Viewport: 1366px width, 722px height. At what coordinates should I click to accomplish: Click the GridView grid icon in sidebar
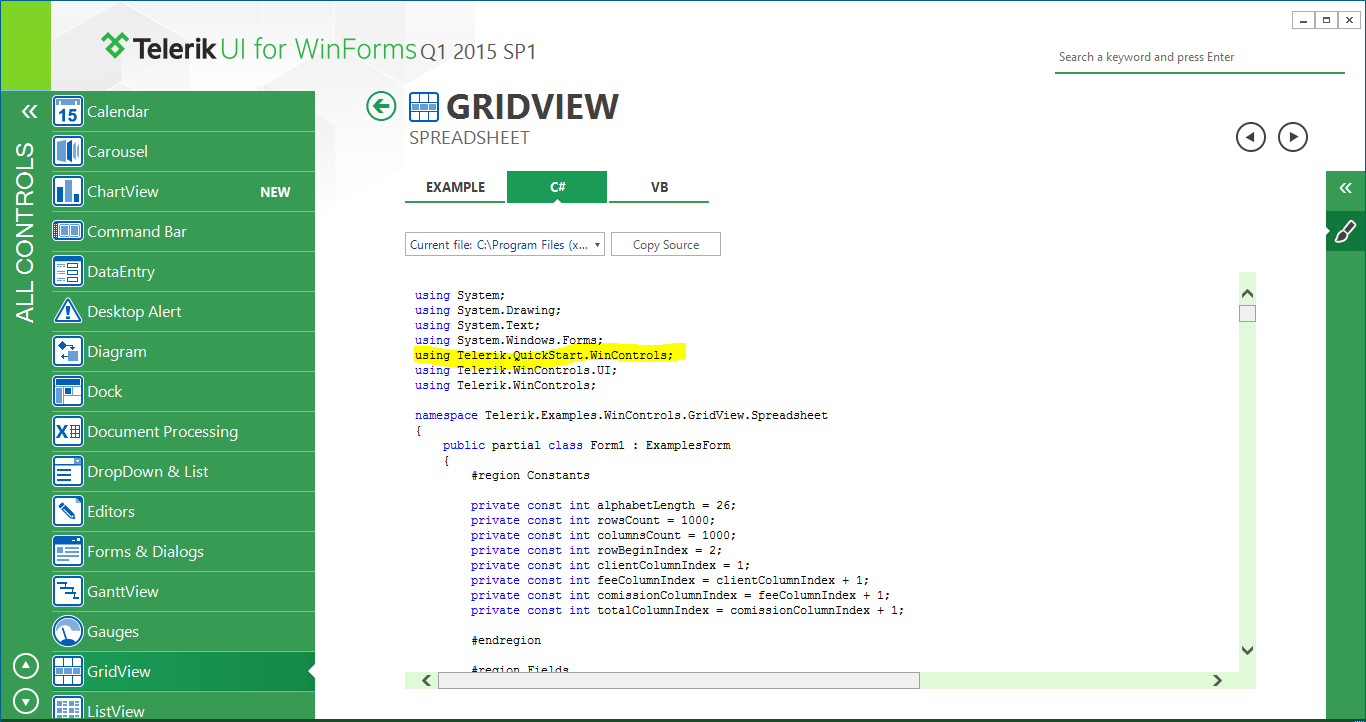(x=67, y=672)
